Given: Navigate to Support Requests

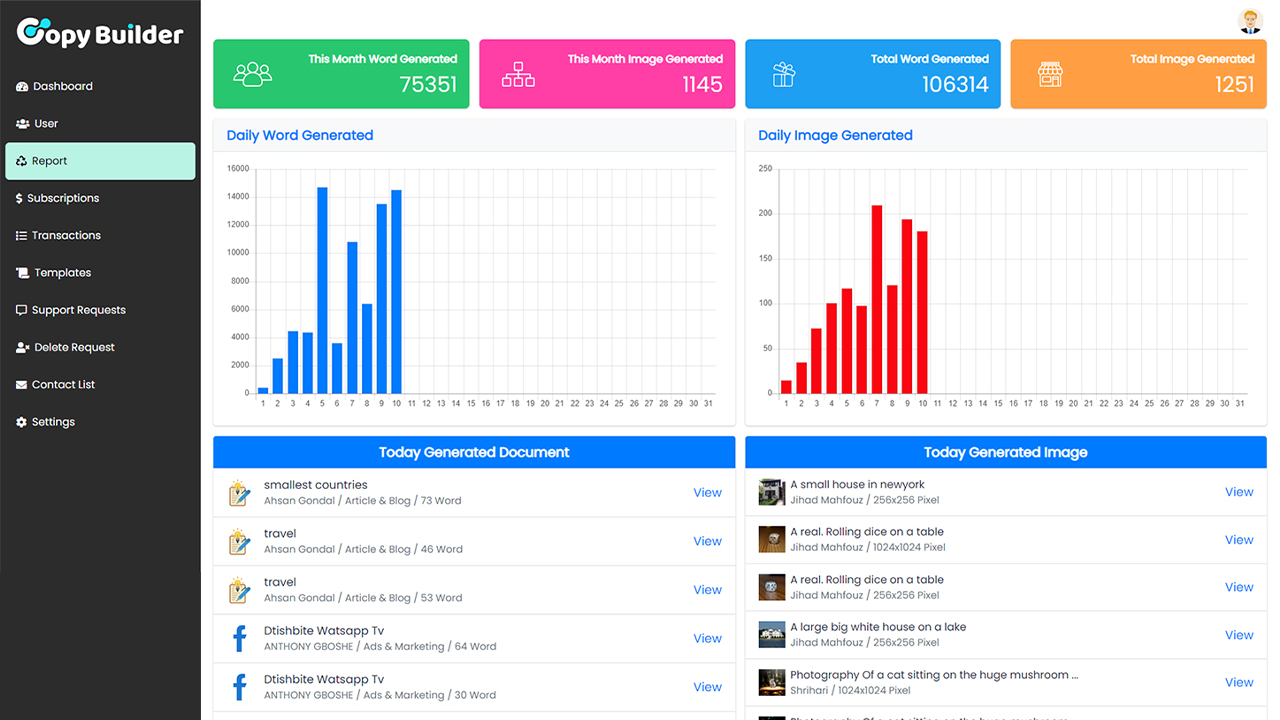Looking at the screenshot, I should click(78, 310).
